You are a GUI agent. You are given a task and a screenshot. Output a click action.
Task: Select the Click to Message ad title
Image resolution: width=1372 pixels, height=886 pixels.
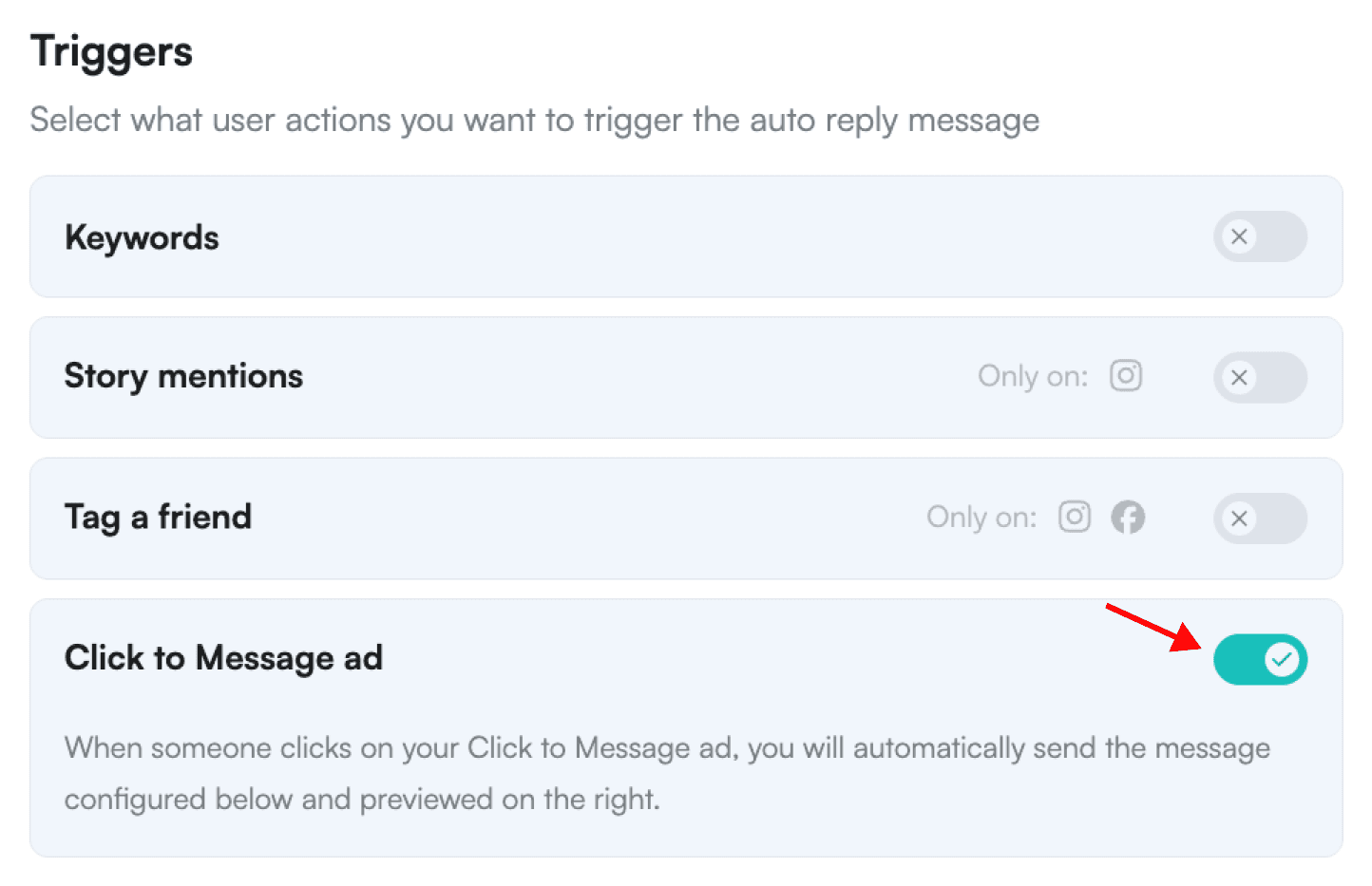click(223, 657)
